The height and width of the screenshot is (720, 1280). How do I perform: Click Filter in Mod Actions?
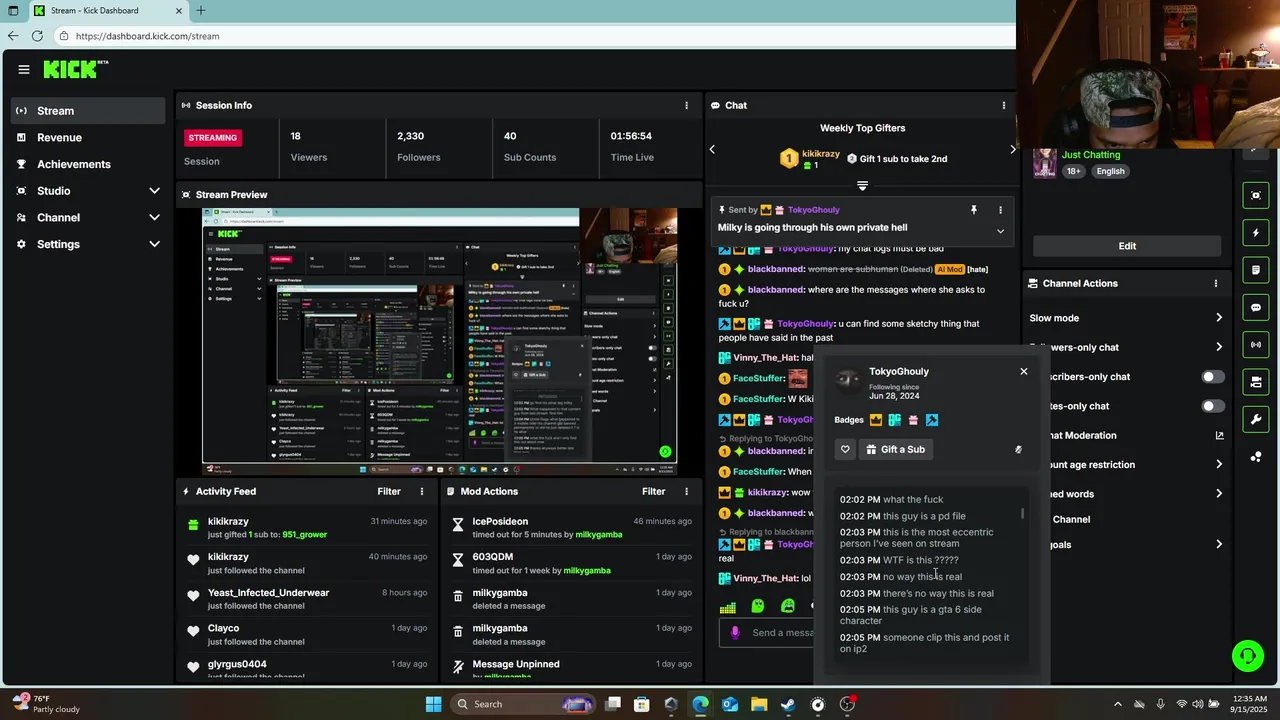654,491
